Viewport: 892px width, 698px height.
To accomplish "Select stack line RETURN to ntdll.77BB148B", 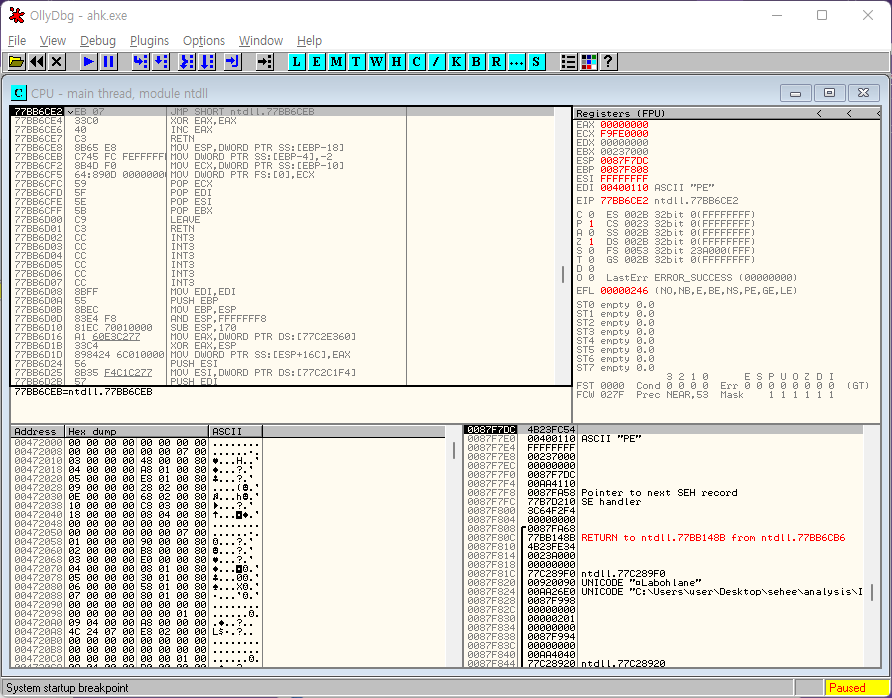I will [663, 538].
